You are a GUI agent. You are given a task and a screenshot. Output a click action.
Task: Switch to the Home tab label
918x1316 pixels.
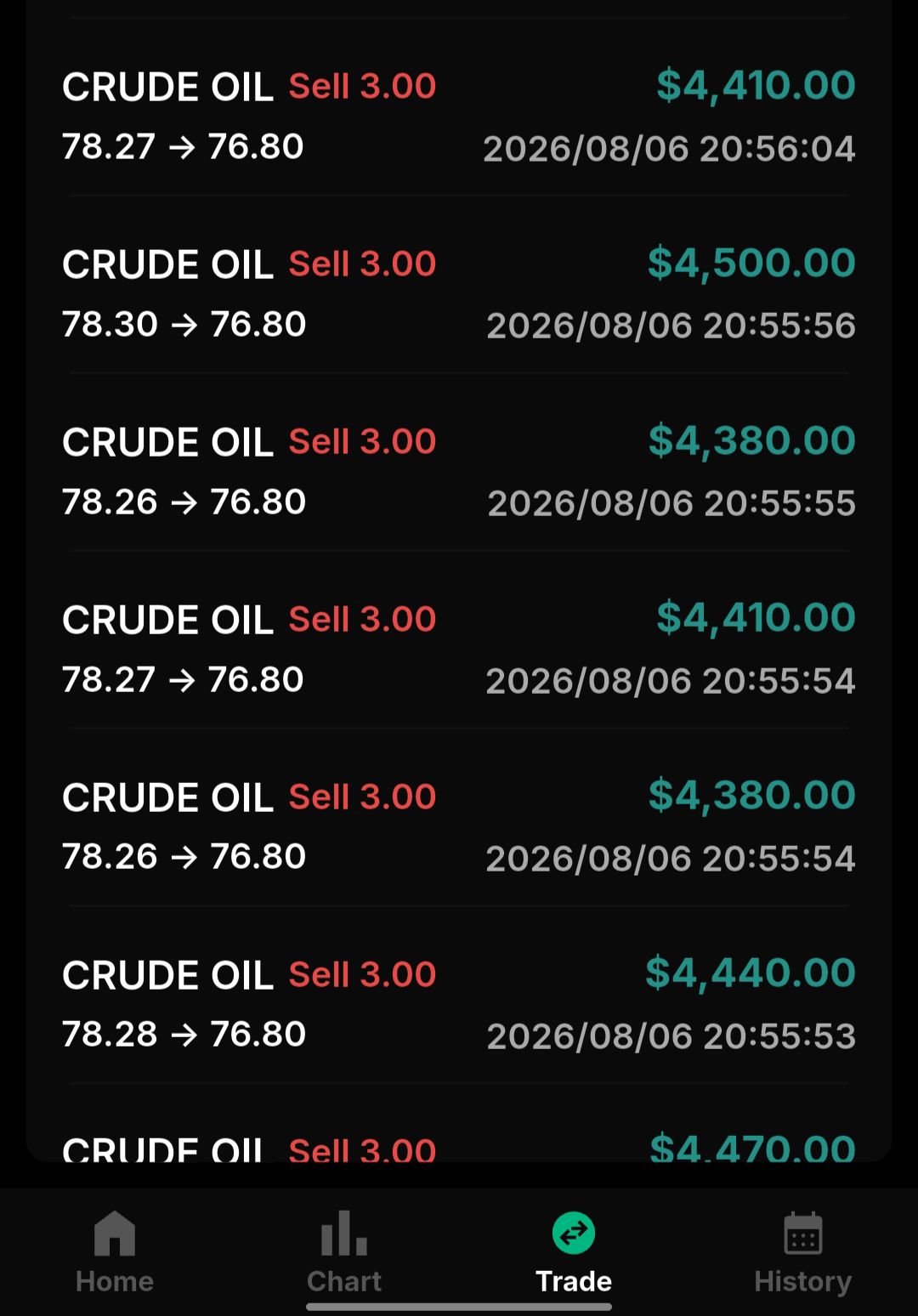click(115, 1281)
